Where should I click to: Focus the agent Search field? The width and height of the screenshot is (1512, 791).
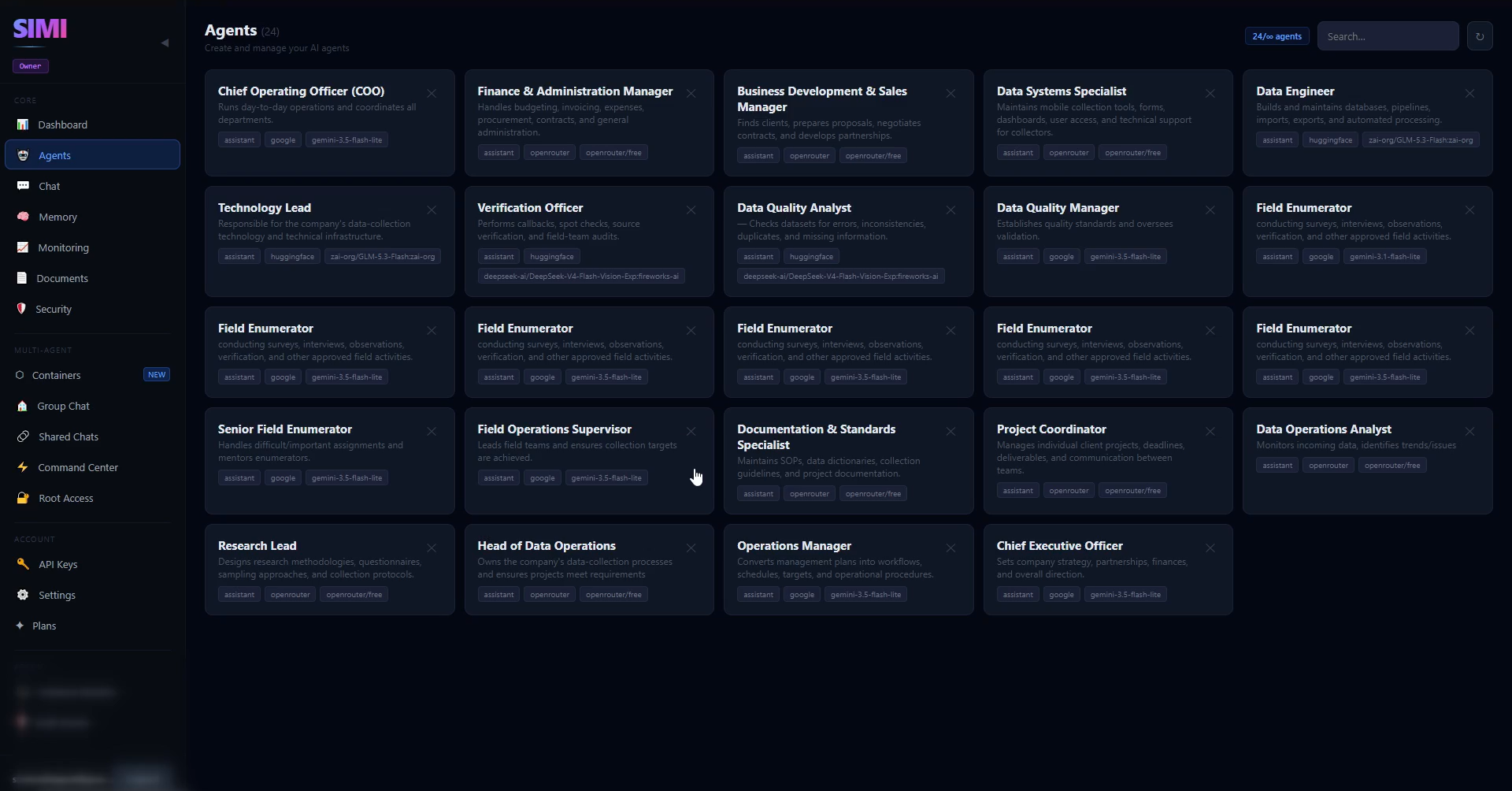1388,36
